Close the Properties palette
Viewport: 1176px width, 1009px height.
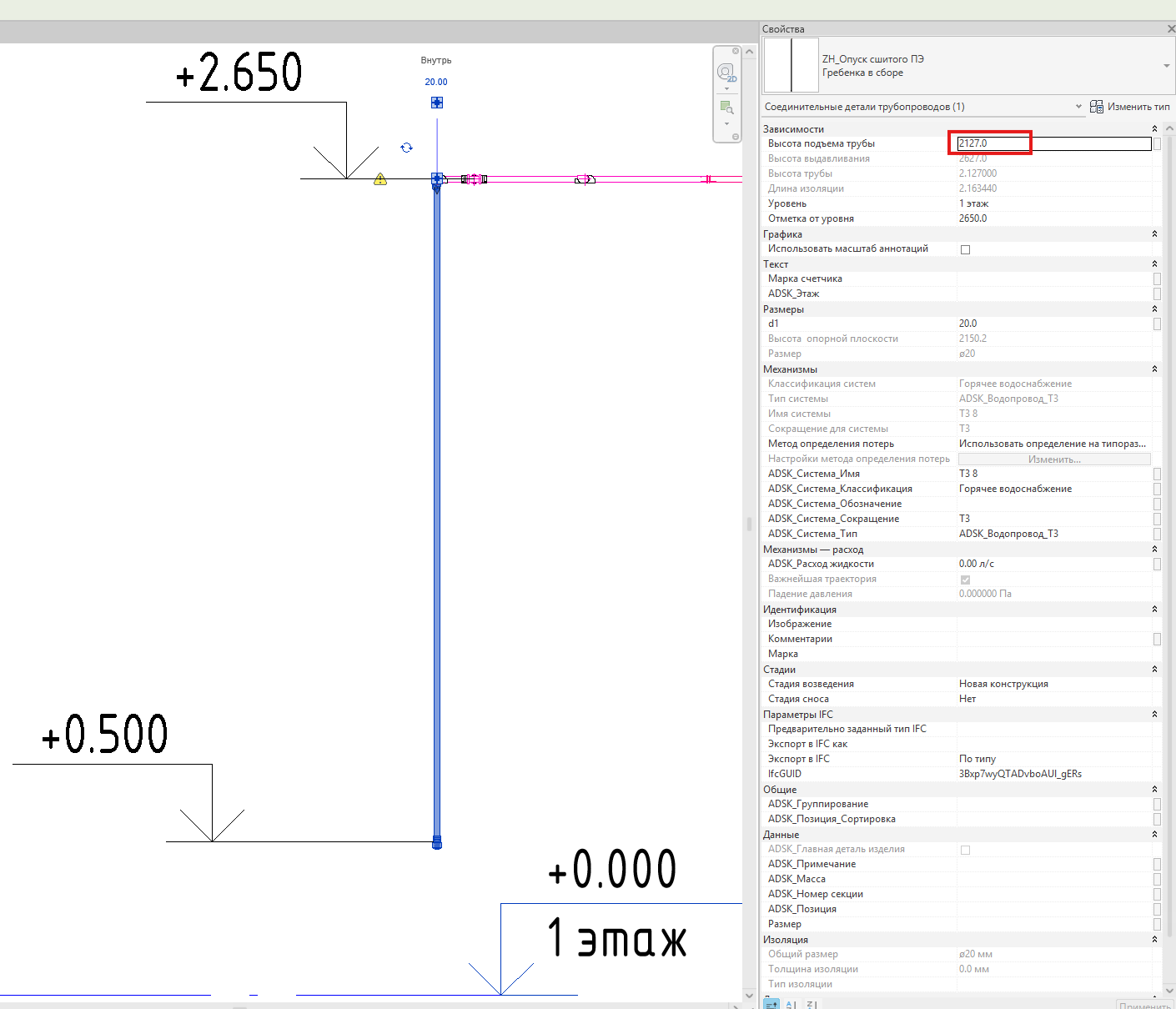coord(1170,29)
